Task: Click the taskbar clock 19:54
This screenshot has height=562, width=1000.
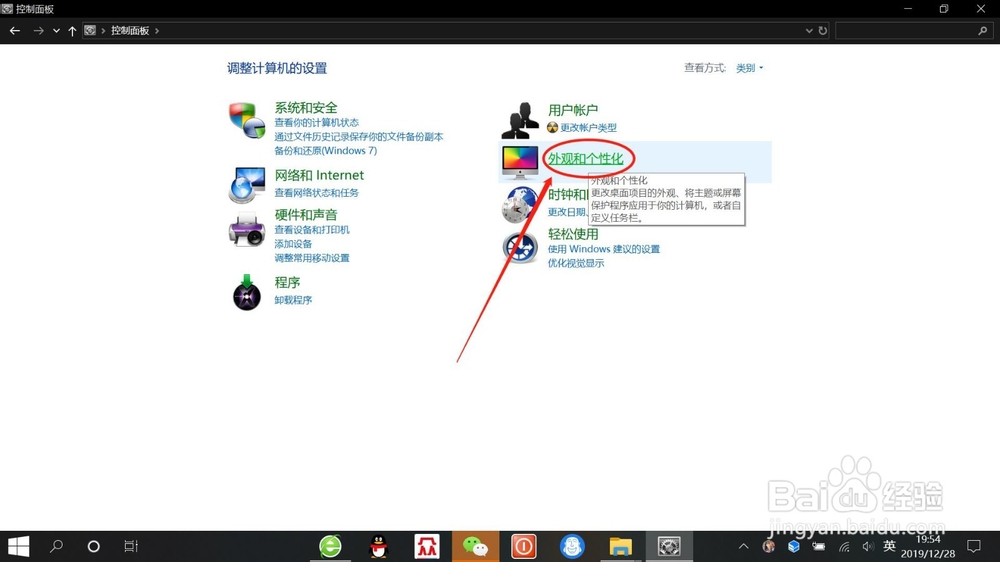Action: coord(928,540)
